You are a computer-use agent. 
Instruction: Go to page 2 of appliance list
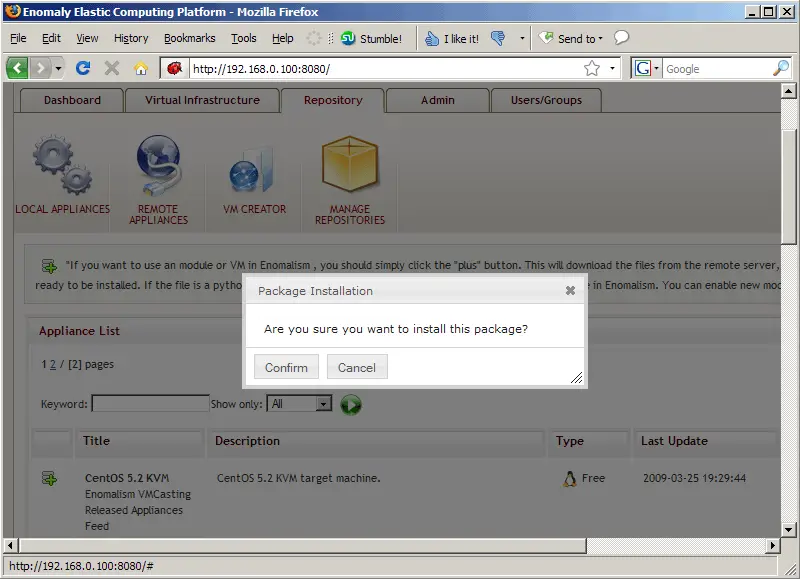click(x=53, y=365)
